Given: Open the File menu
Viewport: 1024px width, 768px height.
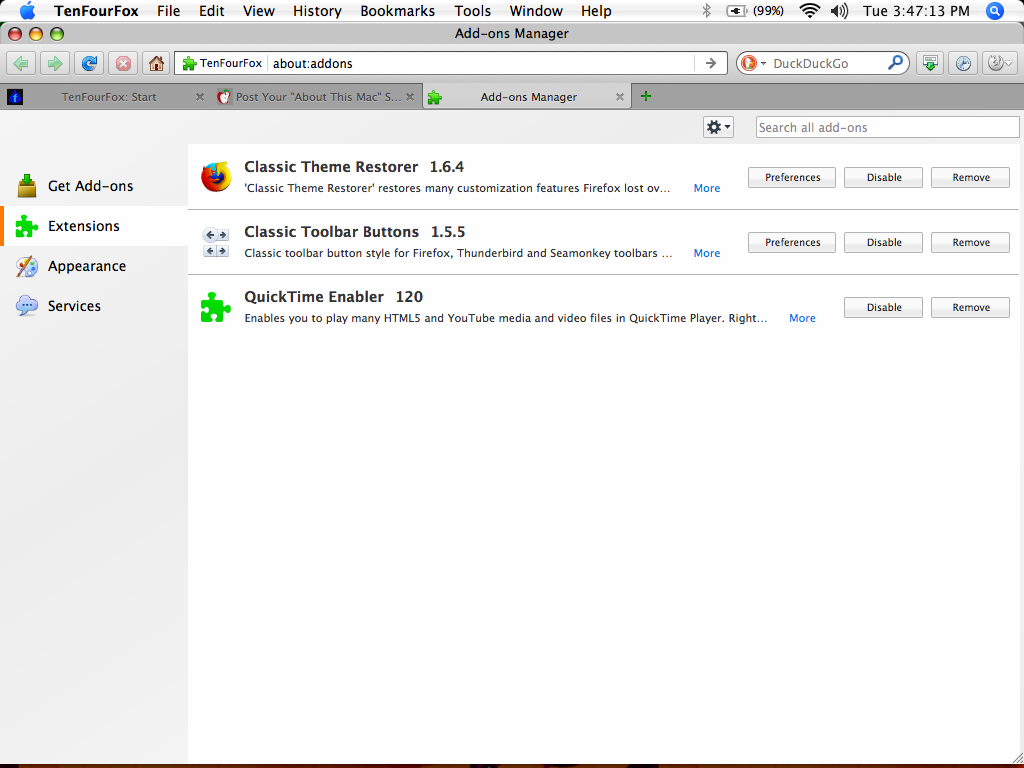Looking at the screenshot, I should [168, 10].
